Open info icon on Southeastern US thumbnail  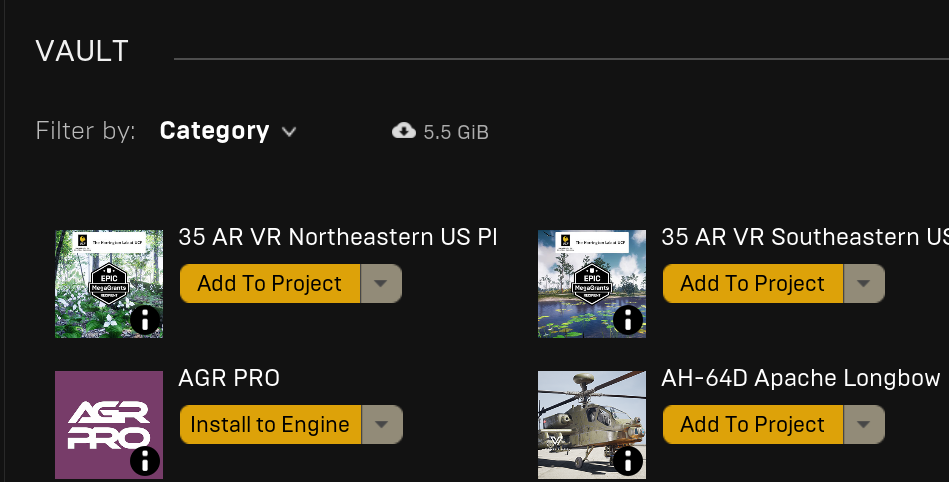point(628,320)
